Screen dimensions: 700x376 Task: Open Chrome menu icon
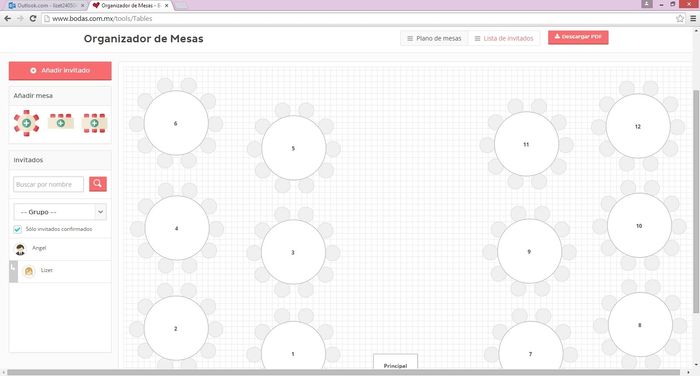pyautogui.click(x=693, y=18)
